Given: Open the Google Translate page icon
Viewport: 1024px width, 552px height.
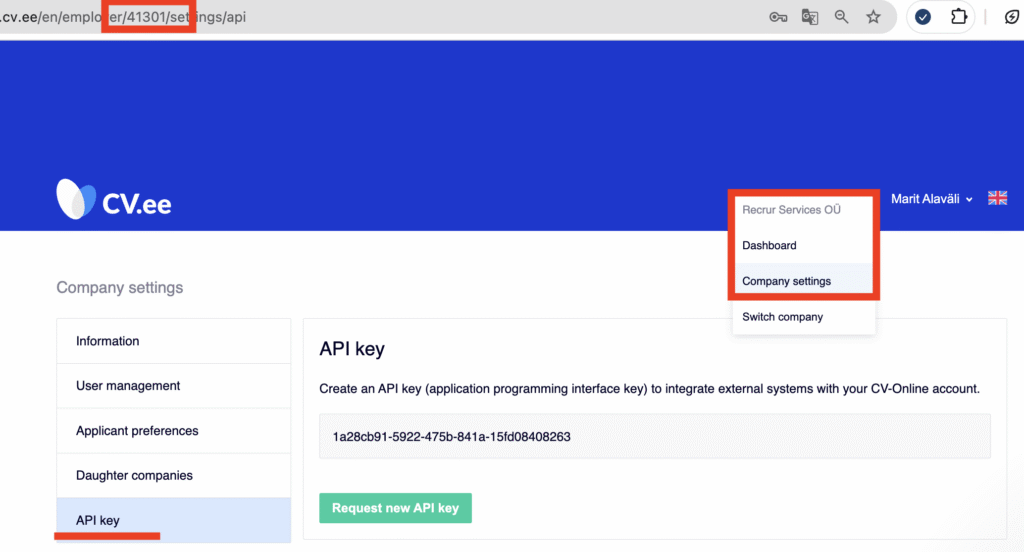Looking at the screenshot, I should [810, 17].
